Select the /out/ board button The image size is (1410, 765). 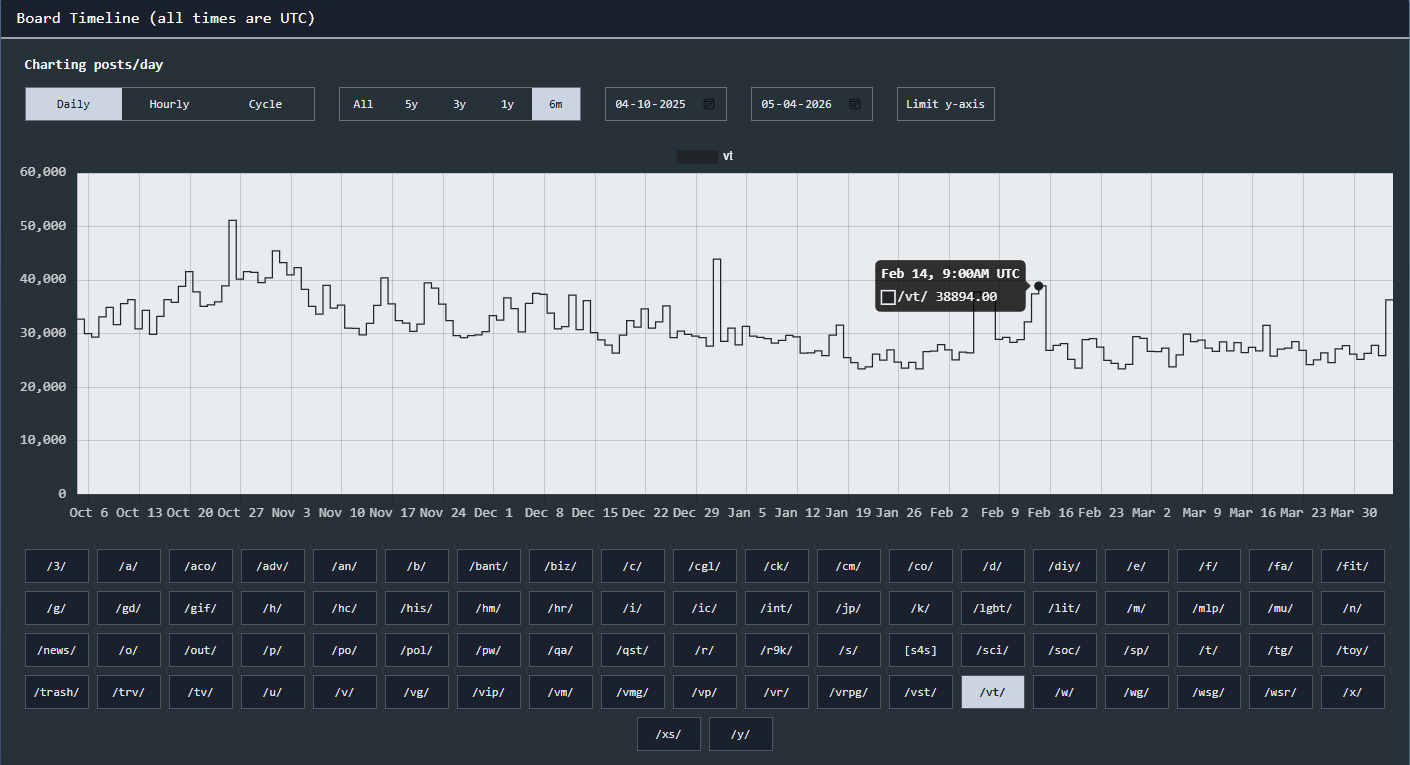201,650
